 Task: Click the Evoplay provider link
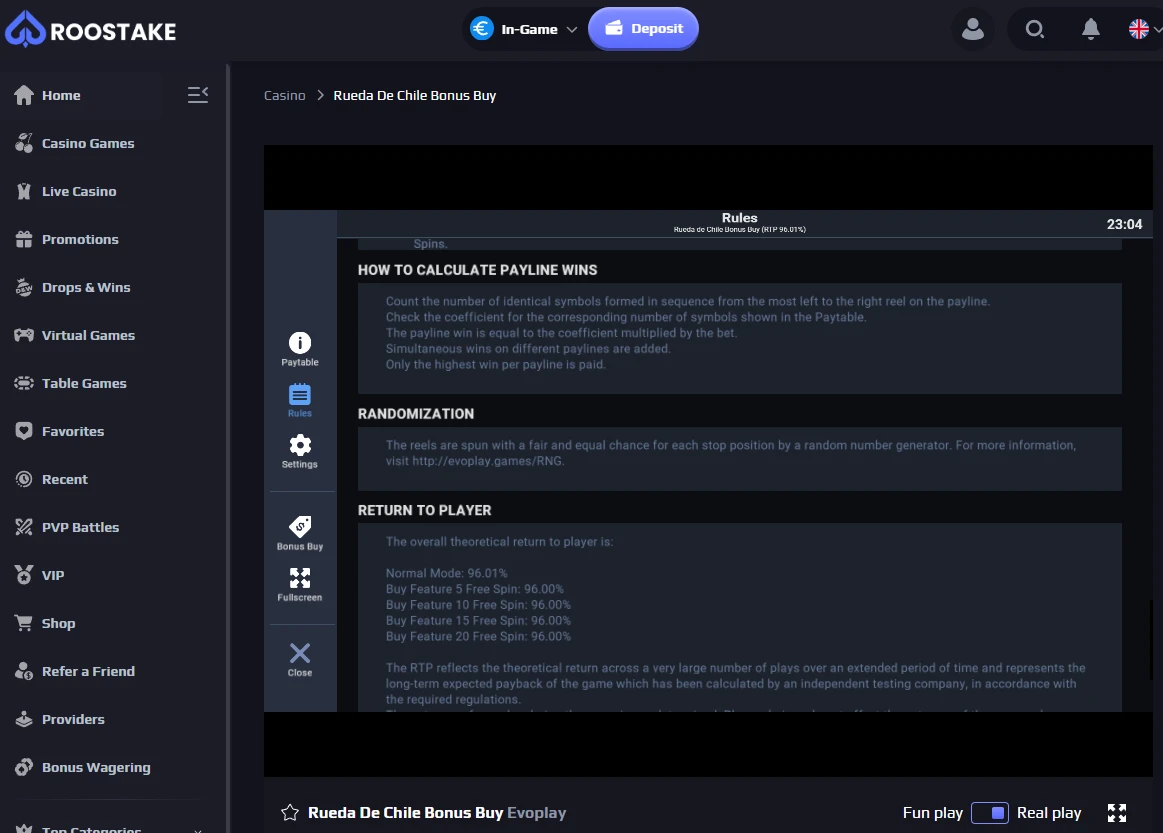pyautogui.click(x=536, y=813)
